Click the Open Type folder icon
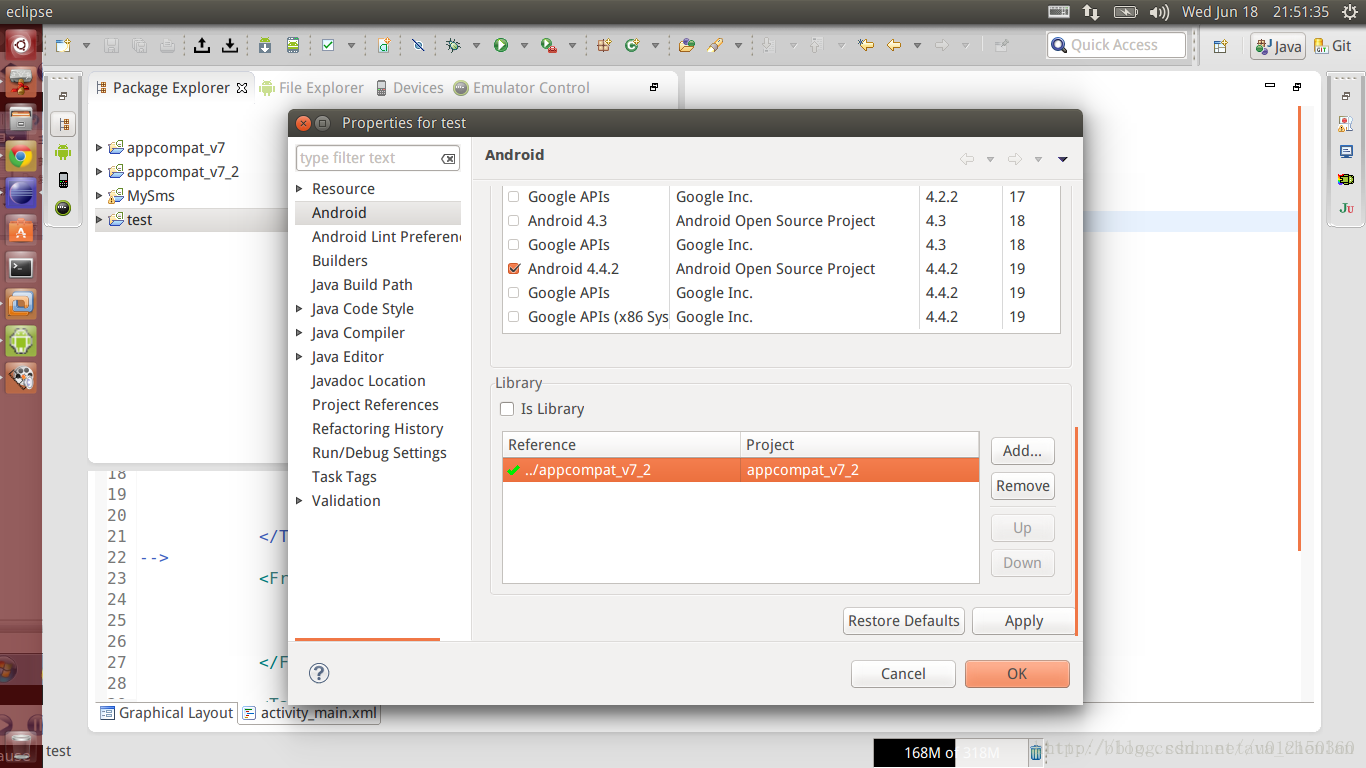Screen dimensions: 1366x768 click(686, 45)
